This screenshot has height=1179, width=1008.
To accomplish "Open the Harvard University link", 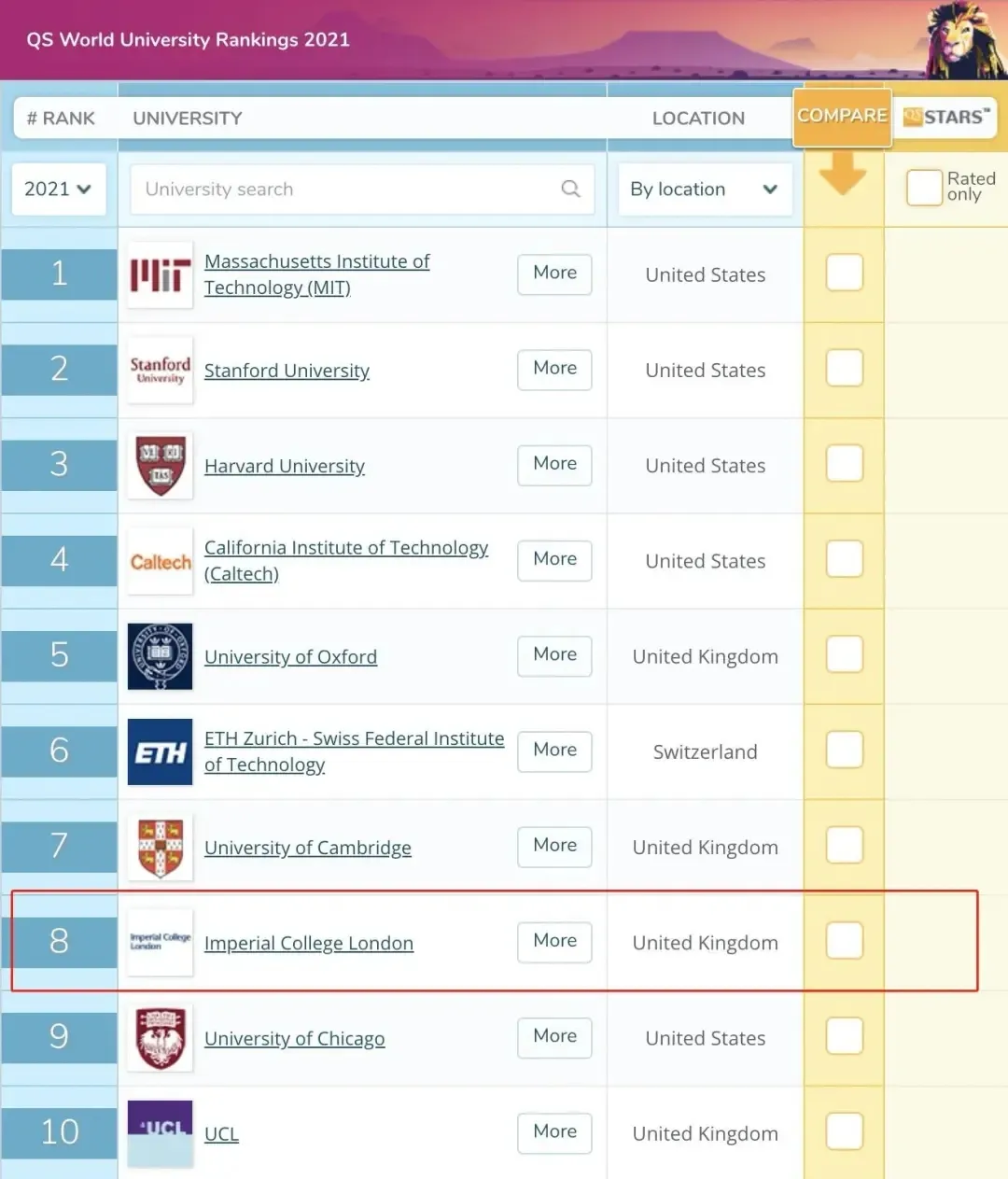I will (x=285, y=466).
